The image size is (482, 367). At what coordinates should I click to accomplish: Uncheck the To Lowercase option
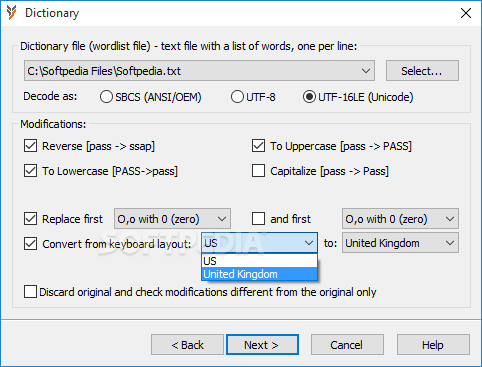tap(30, 171)
